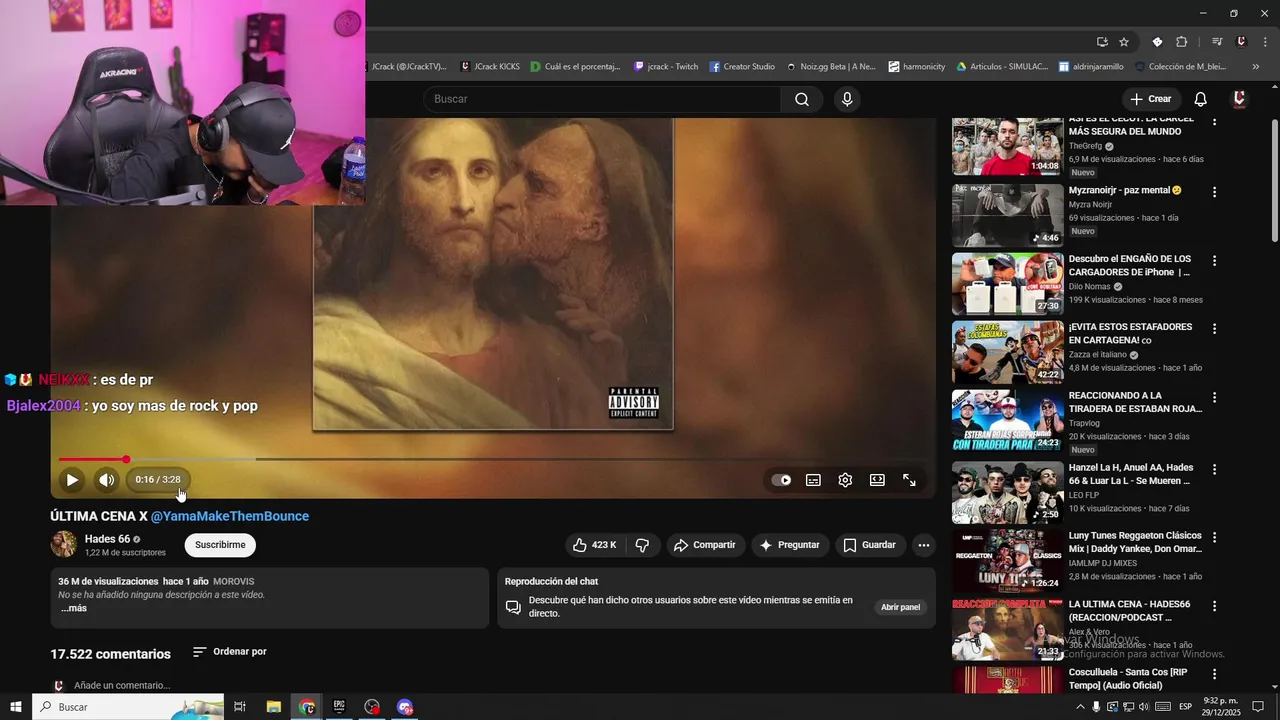Save video with the Guardar button
This screenshot has height=720, width=1280.
869,545
